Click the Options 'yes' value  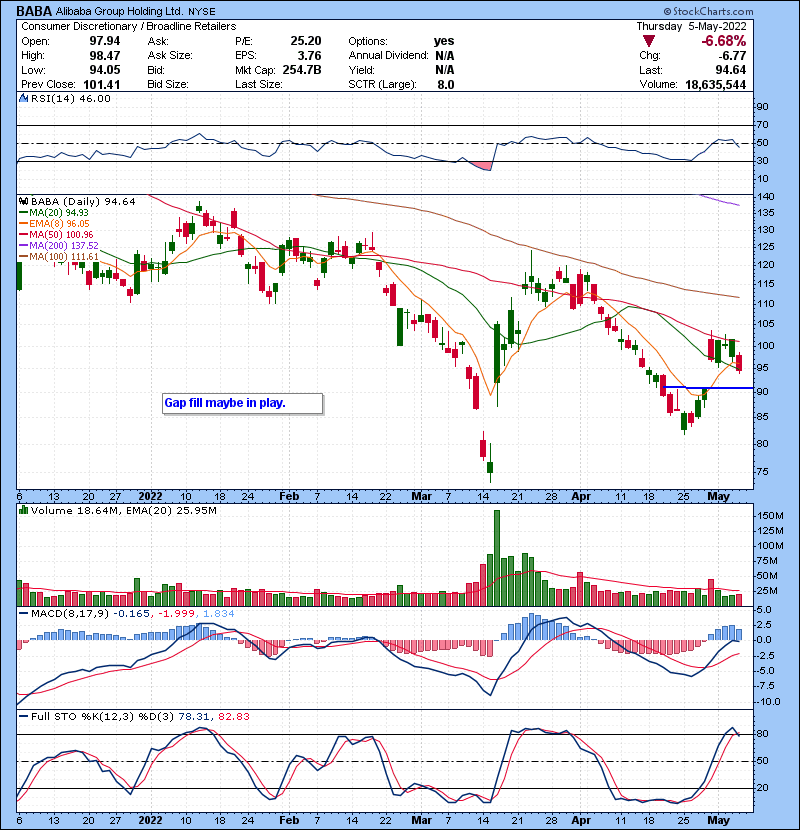click(444, 41)
